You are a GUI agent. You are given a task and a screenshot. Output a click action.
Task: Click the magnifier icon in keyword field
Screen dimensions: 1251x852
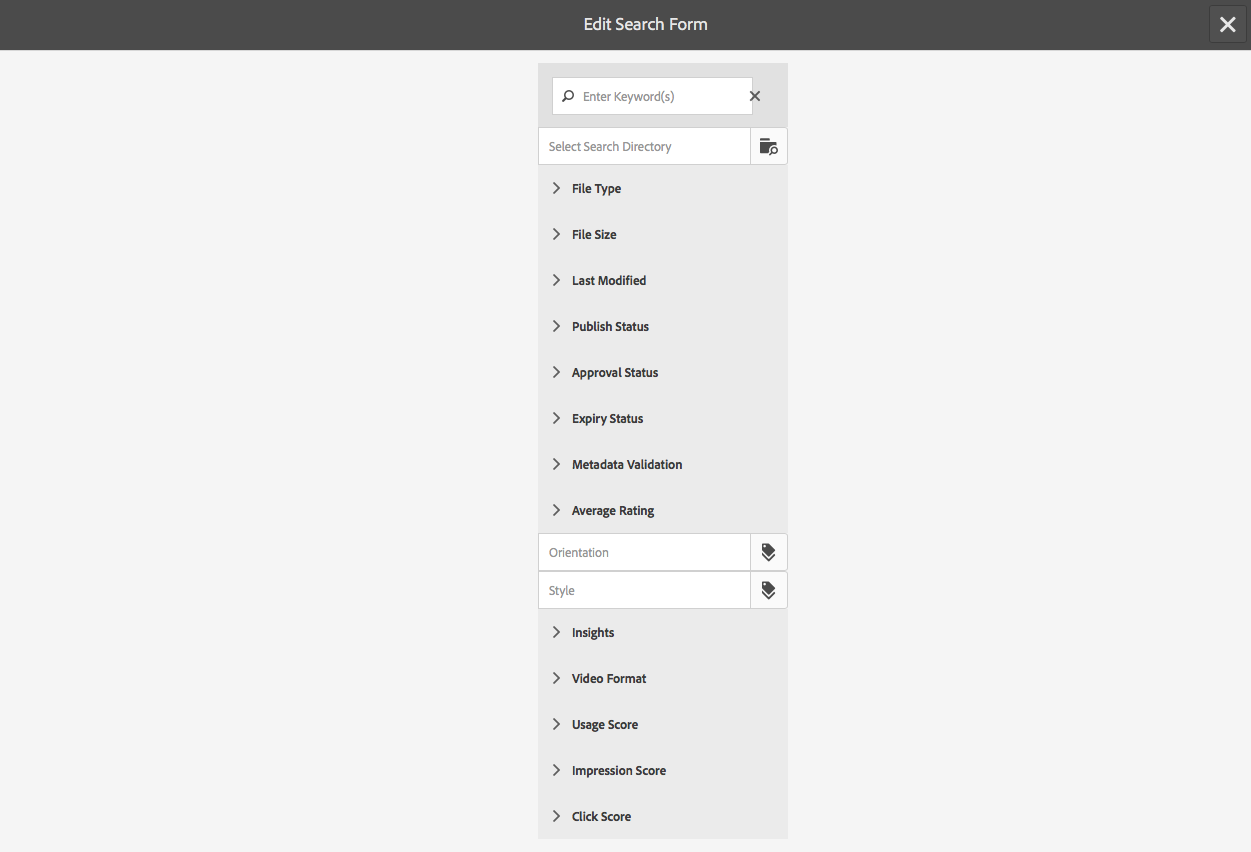(568, 96)
